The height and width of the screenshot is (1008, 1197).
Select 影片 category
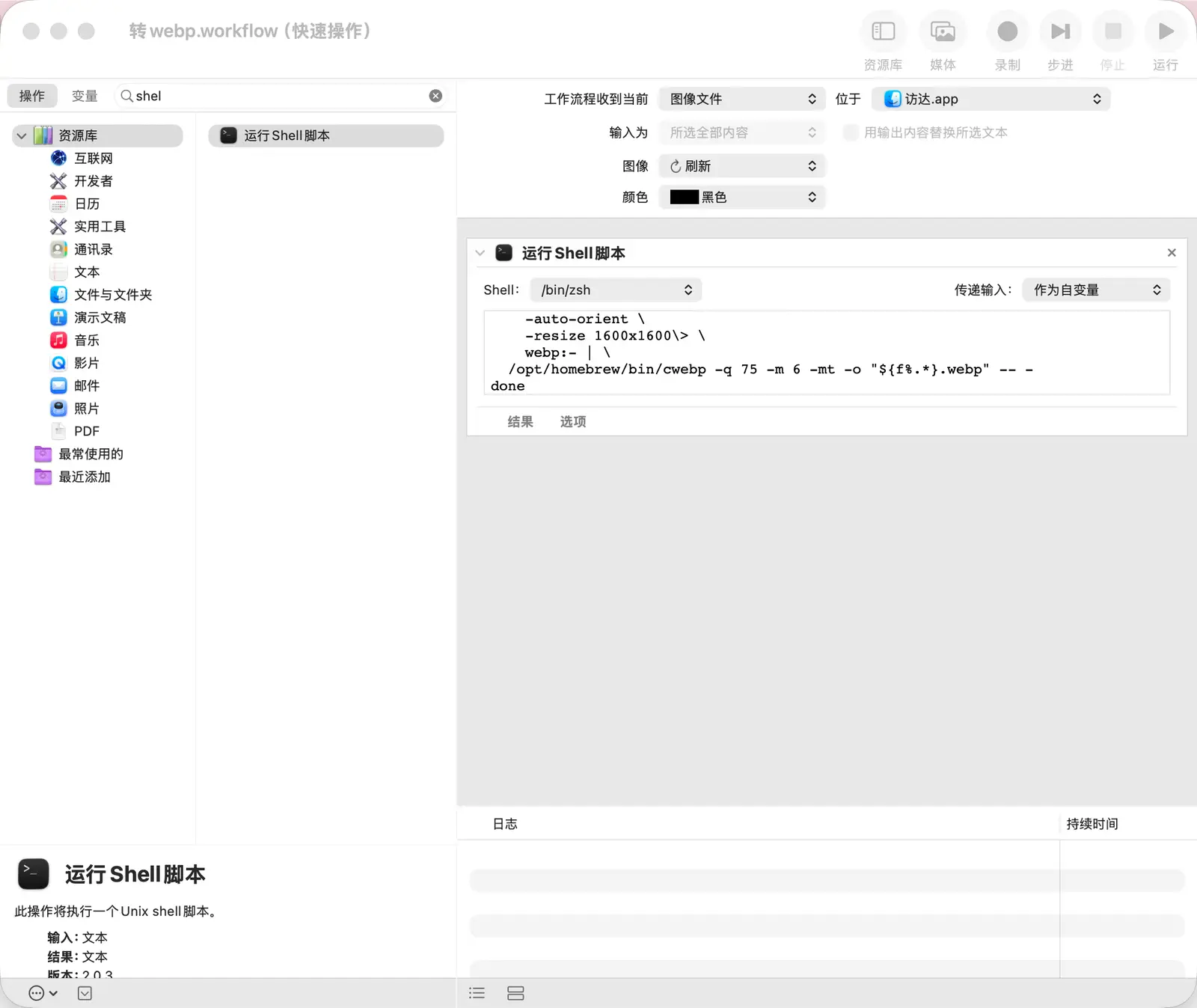[87, 363]
